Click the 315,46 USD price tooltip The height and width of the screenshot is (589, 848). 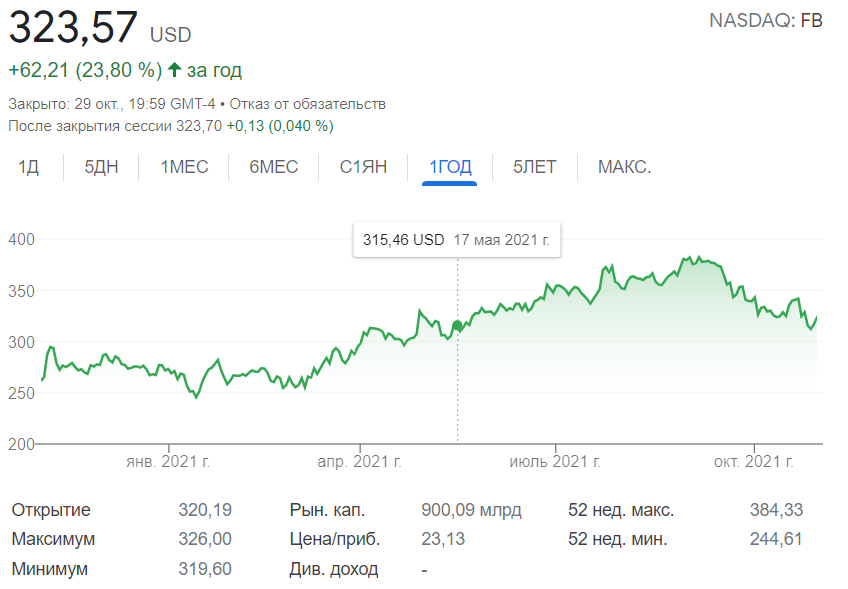457,240
